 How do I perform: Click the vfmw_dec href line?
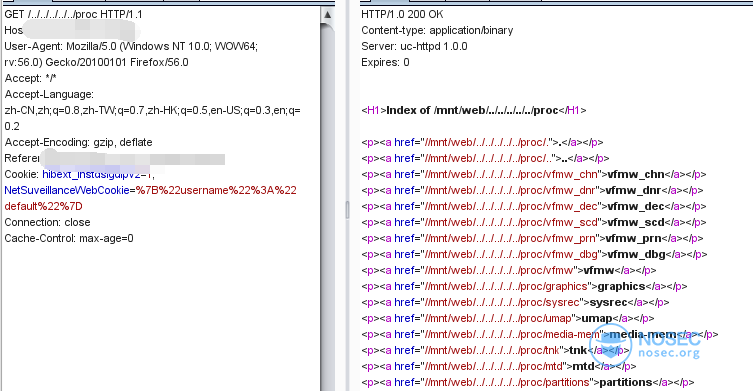[534, 206]
